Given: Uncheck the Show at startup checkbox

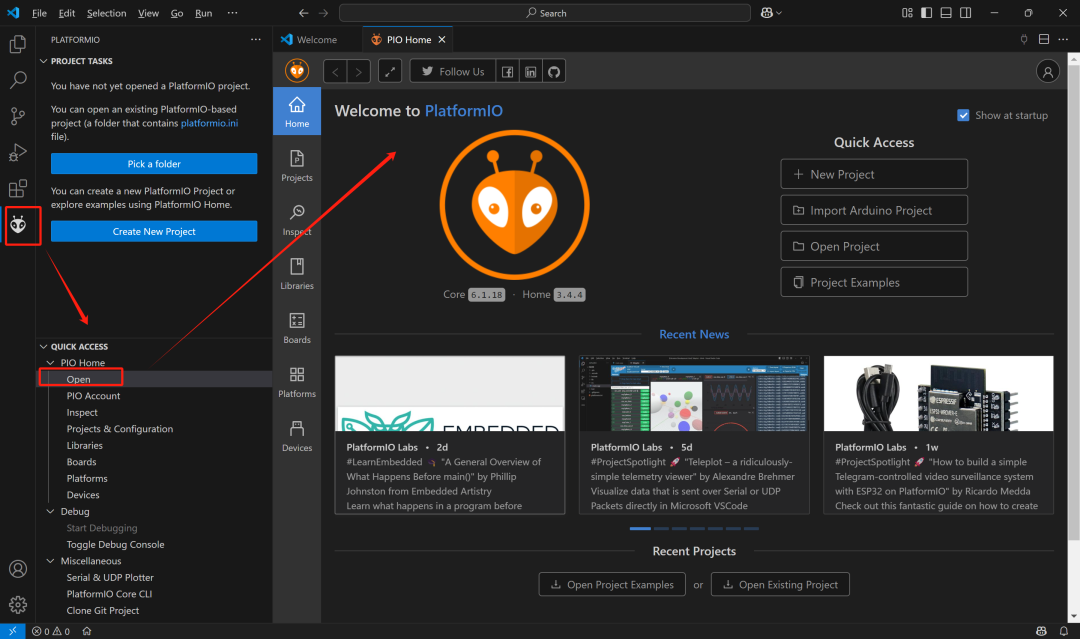Looking at the screenshot, I should [963, 115].
